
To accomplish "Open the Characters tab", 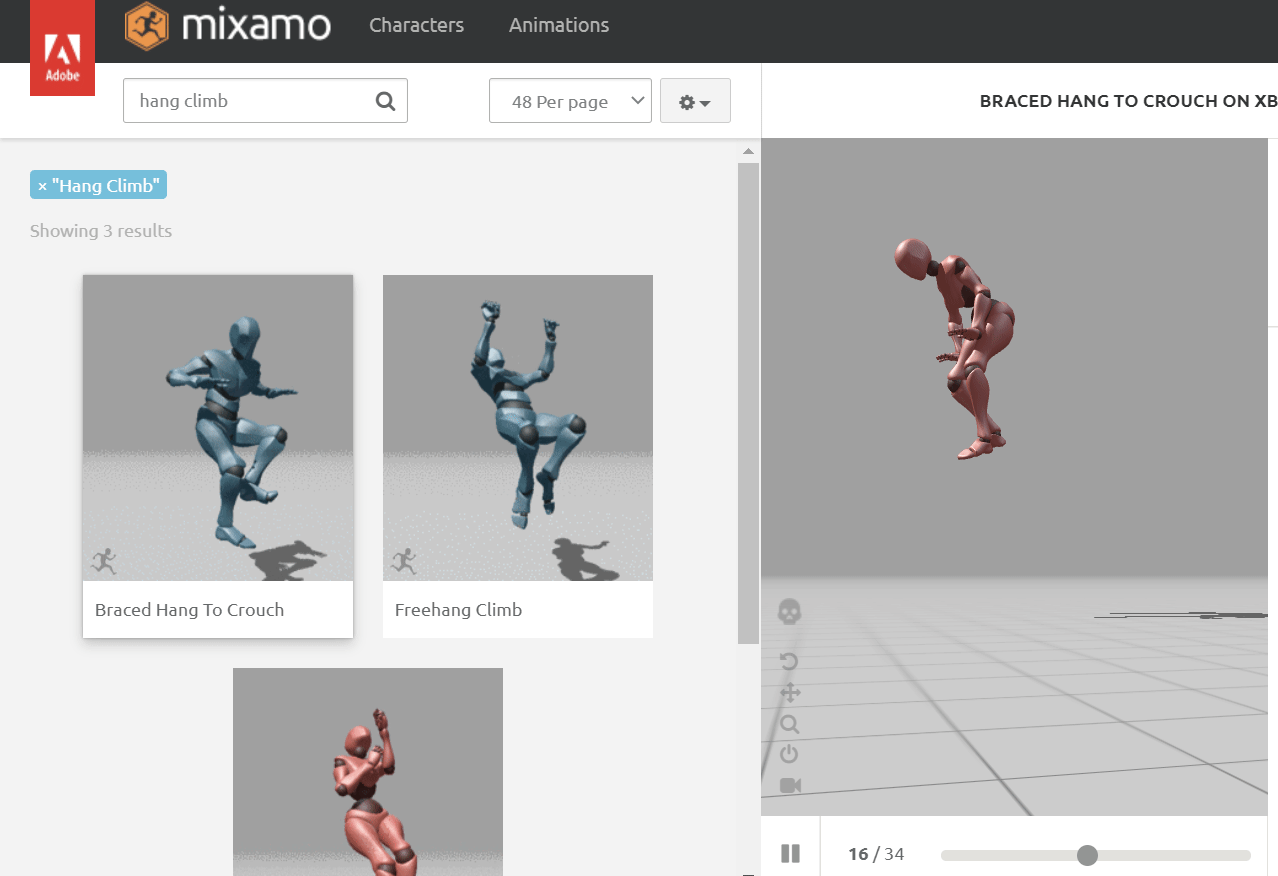I will 416,26.
